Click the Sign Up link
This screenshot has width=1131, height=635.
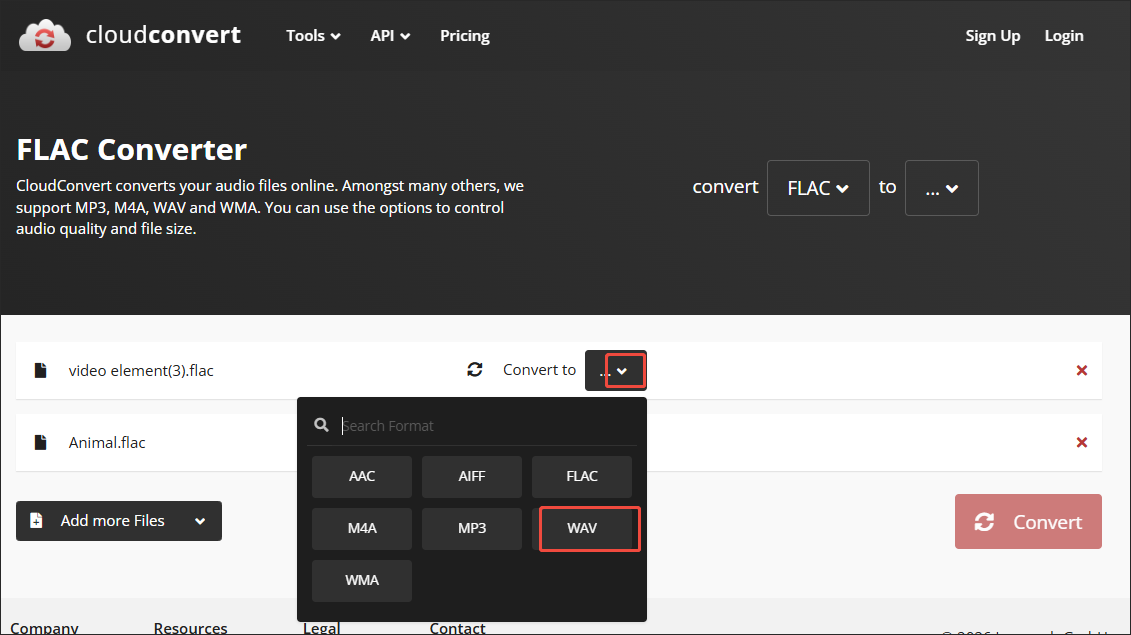pyautogui.click(x=993, y=35)
